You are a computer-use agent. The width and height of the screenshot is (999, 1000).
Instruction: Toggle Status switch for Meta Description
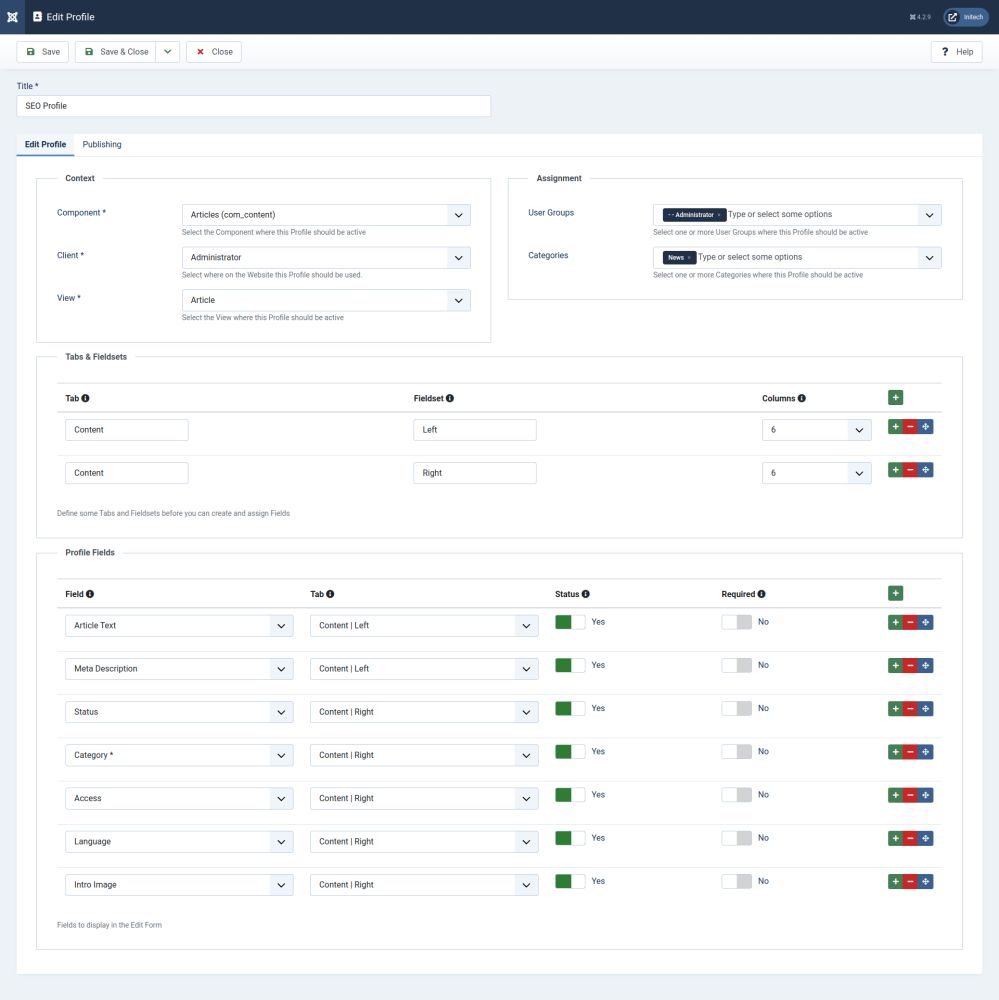570,665
